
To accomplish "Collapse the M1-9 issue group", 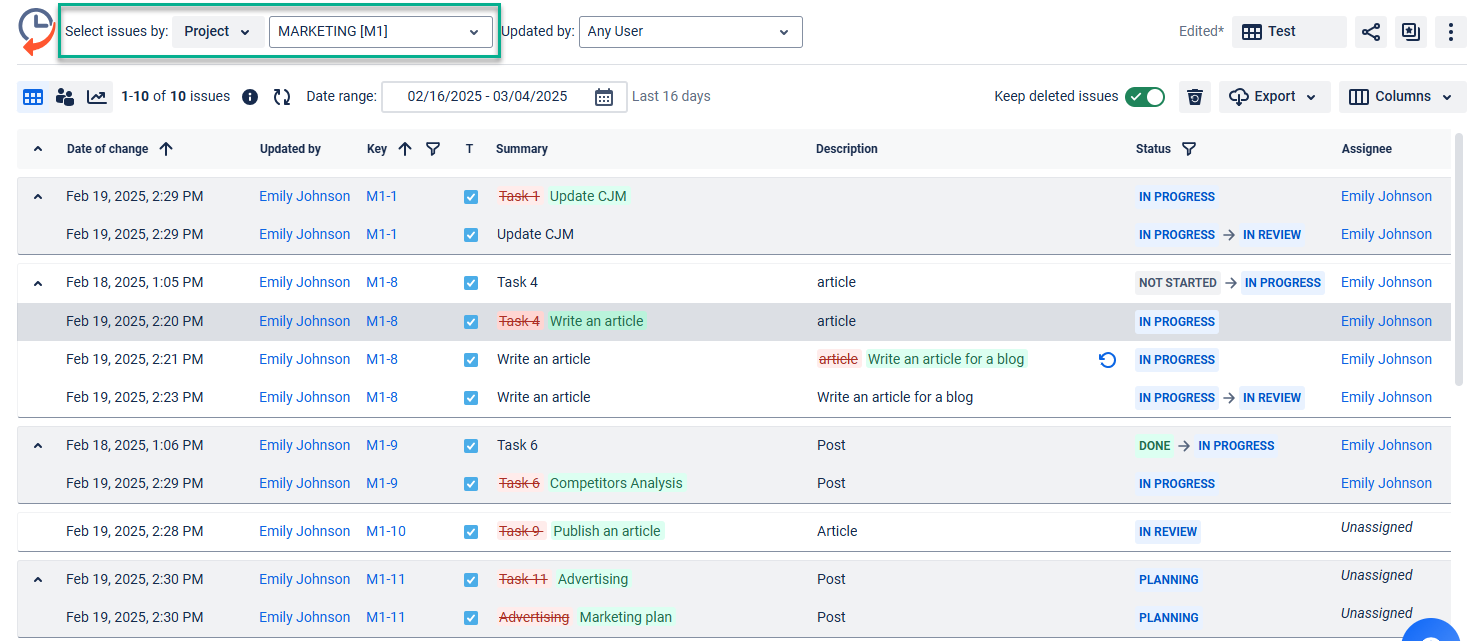I will pyautogui.click(x=38, y=446).
